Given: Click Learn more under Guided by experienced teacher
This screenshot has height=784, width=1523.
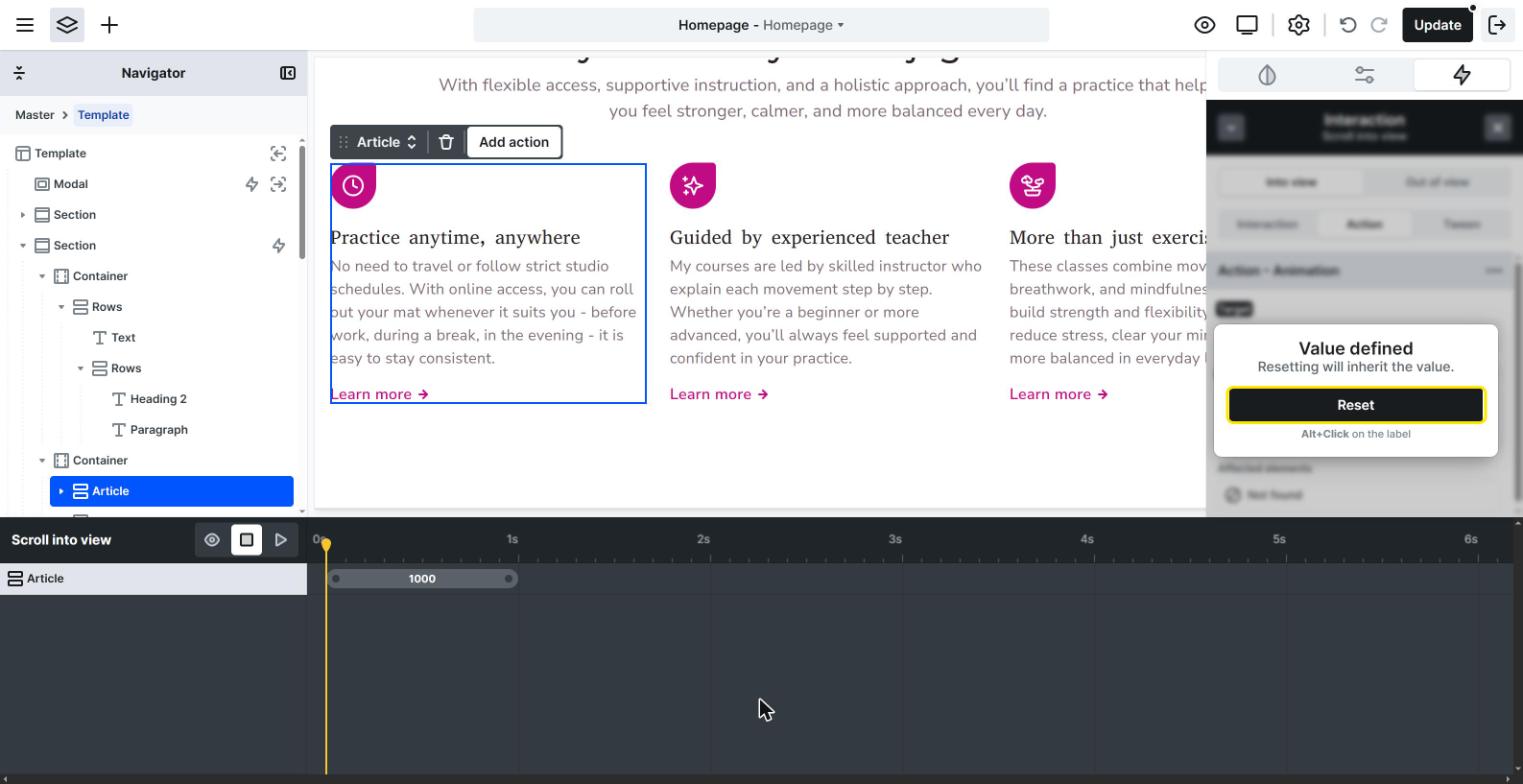Looking at the screenshot, I should (719, 394).
